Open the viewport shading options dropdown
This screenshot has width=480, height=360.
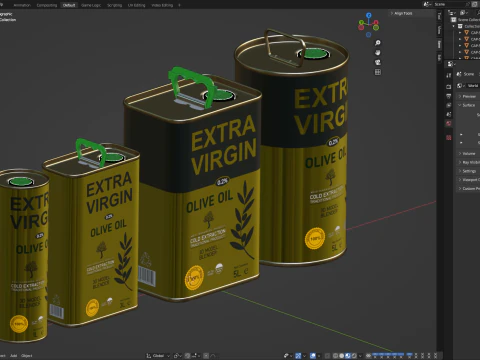tap(360, 356)
